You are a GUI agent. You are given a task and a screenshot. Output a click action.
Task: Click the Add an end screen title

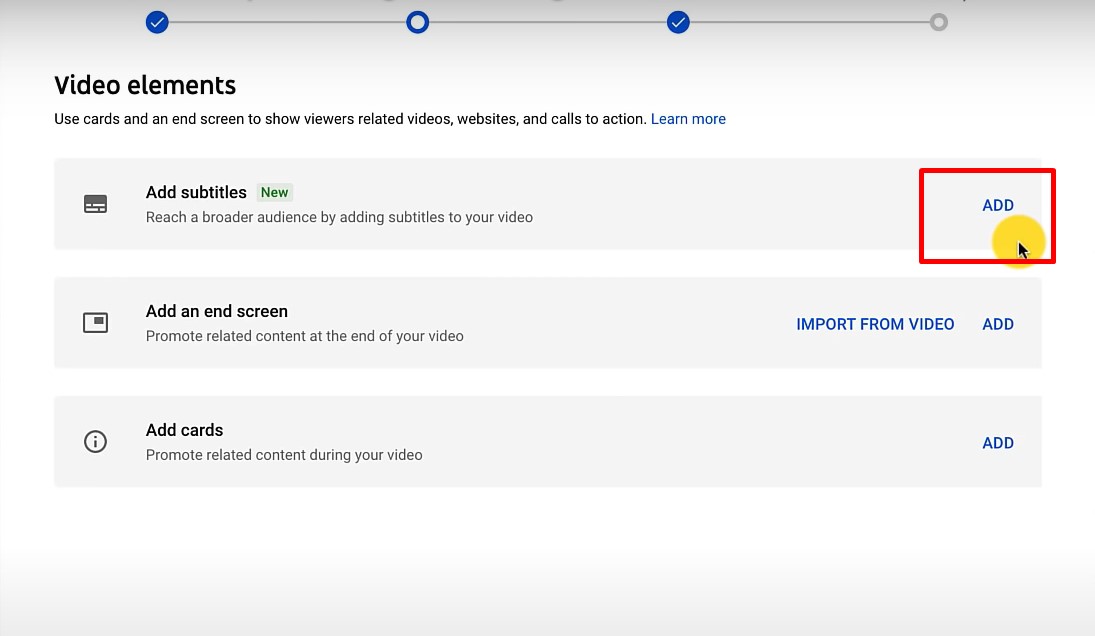216,311
